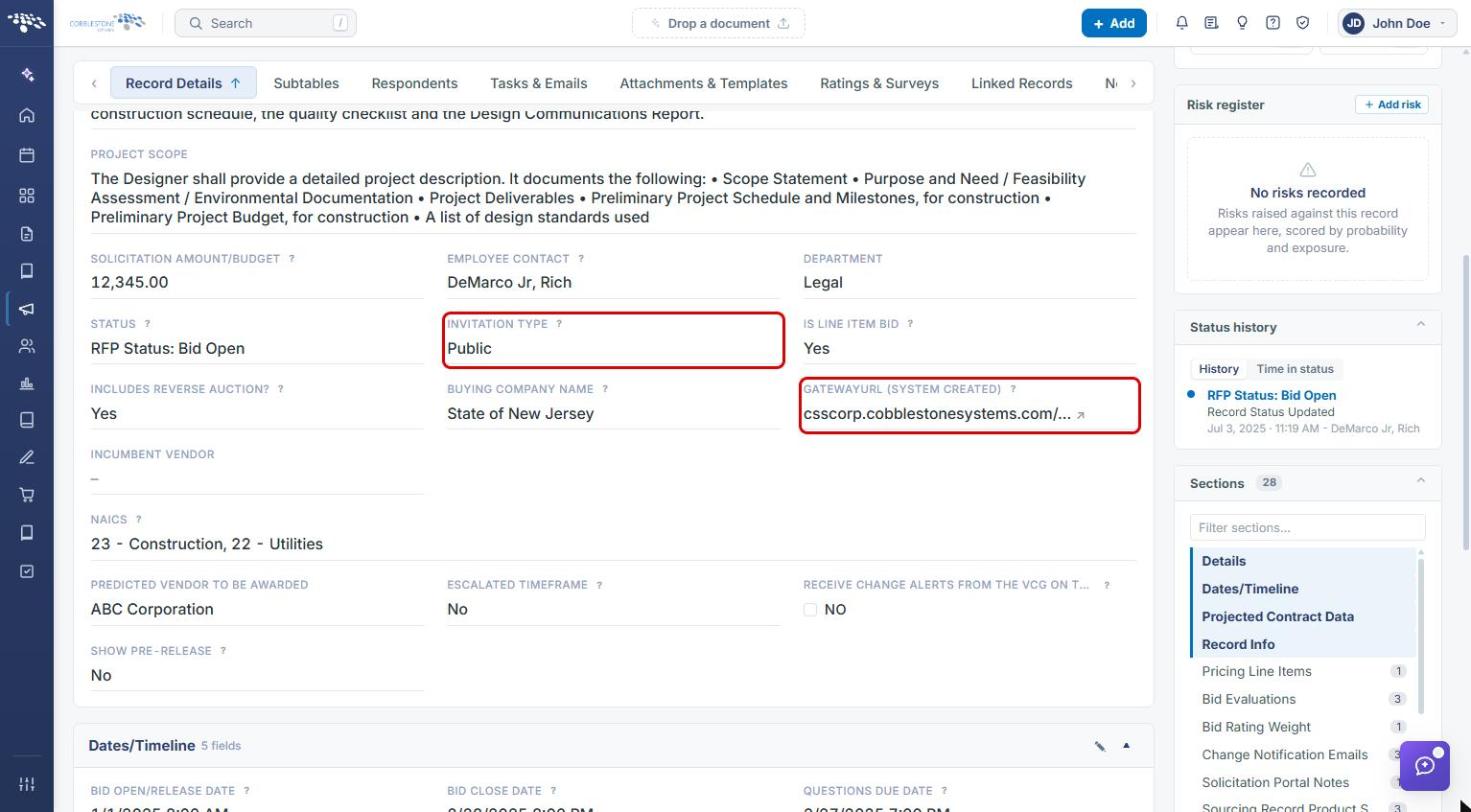The image size is (1471, 812).
Task: Open the bar chart icon in the sidebar
Action: pos(27,383)
